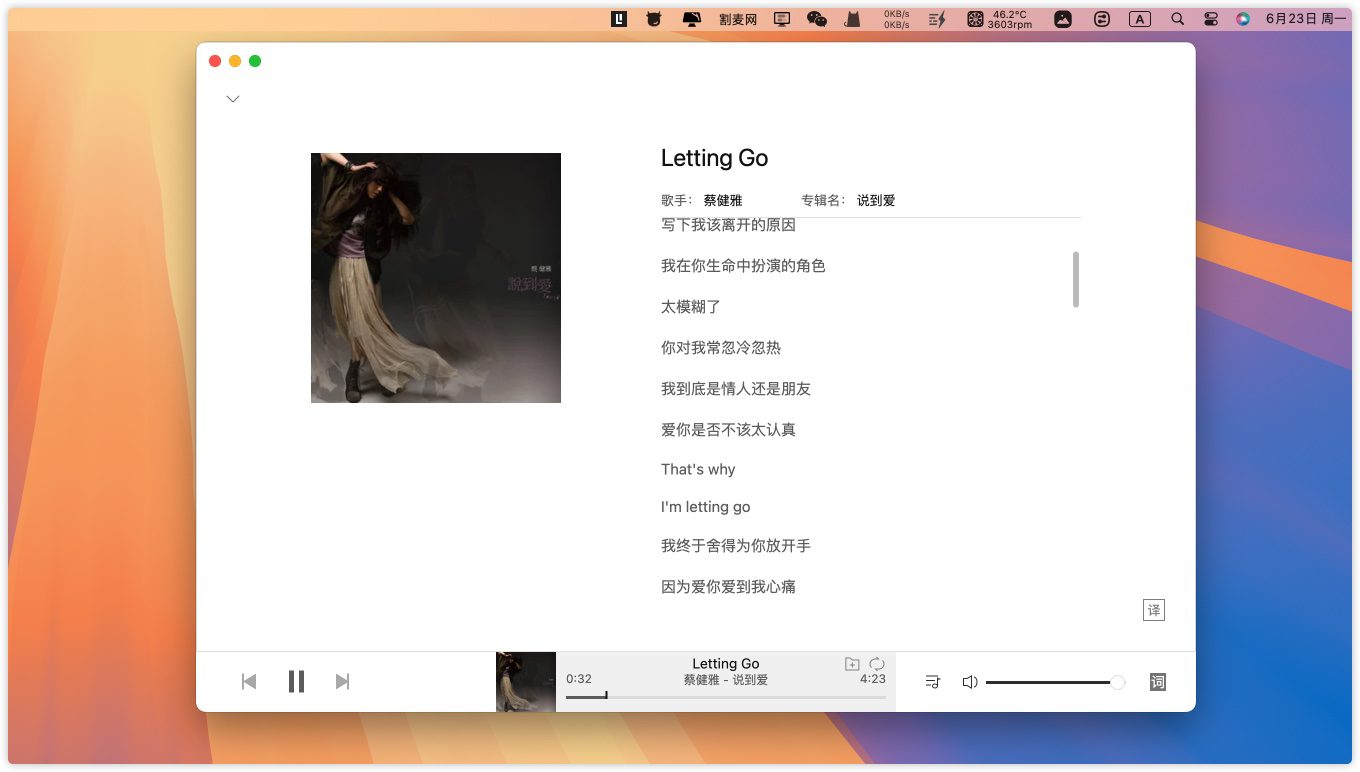
Task: Open the album link 说到爱
Action: point(876,200)
